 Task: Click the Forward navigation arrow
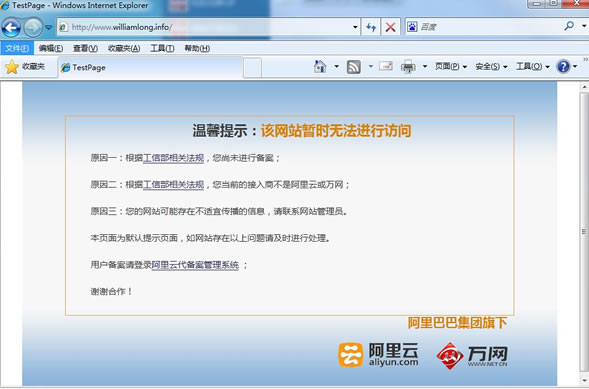pyautogui.click(x=33, y=27)
